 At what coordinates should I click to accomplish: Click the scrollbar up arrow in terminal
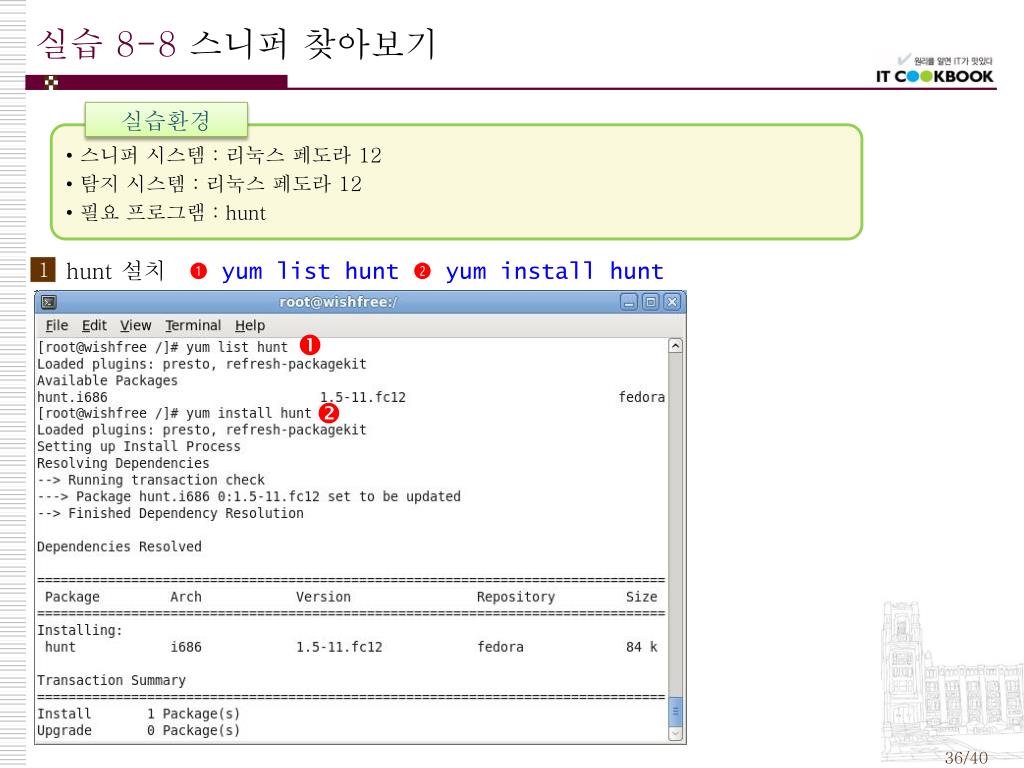pyautogui.click(x=676, y=346)
